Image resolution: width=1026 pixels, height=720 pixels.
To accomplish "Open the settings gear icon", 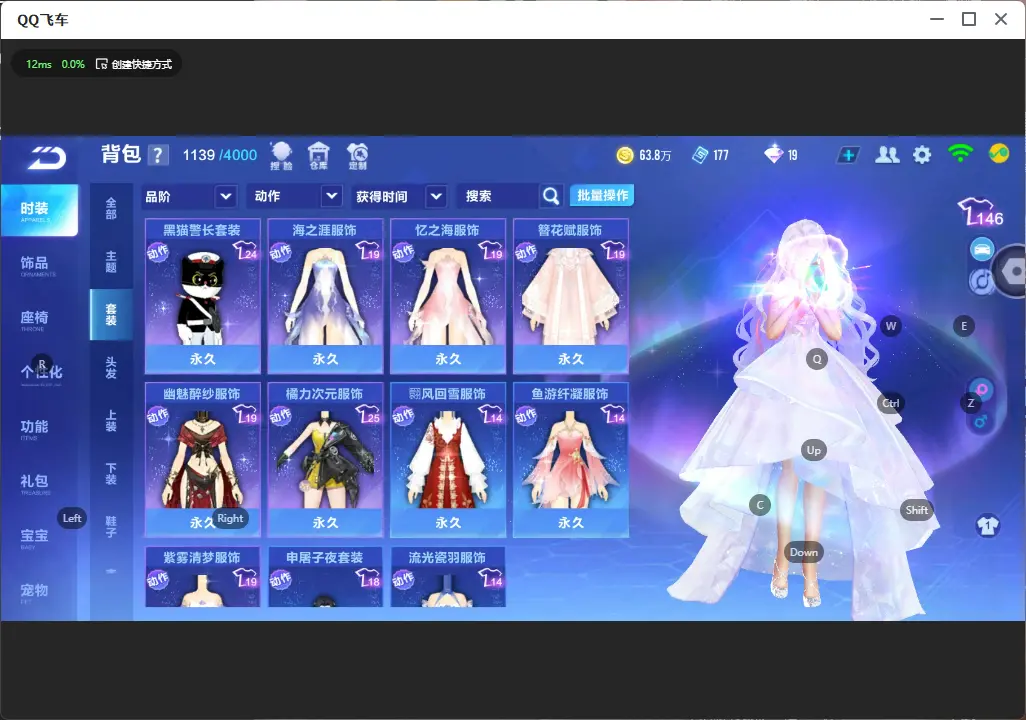I will (922, 155).
